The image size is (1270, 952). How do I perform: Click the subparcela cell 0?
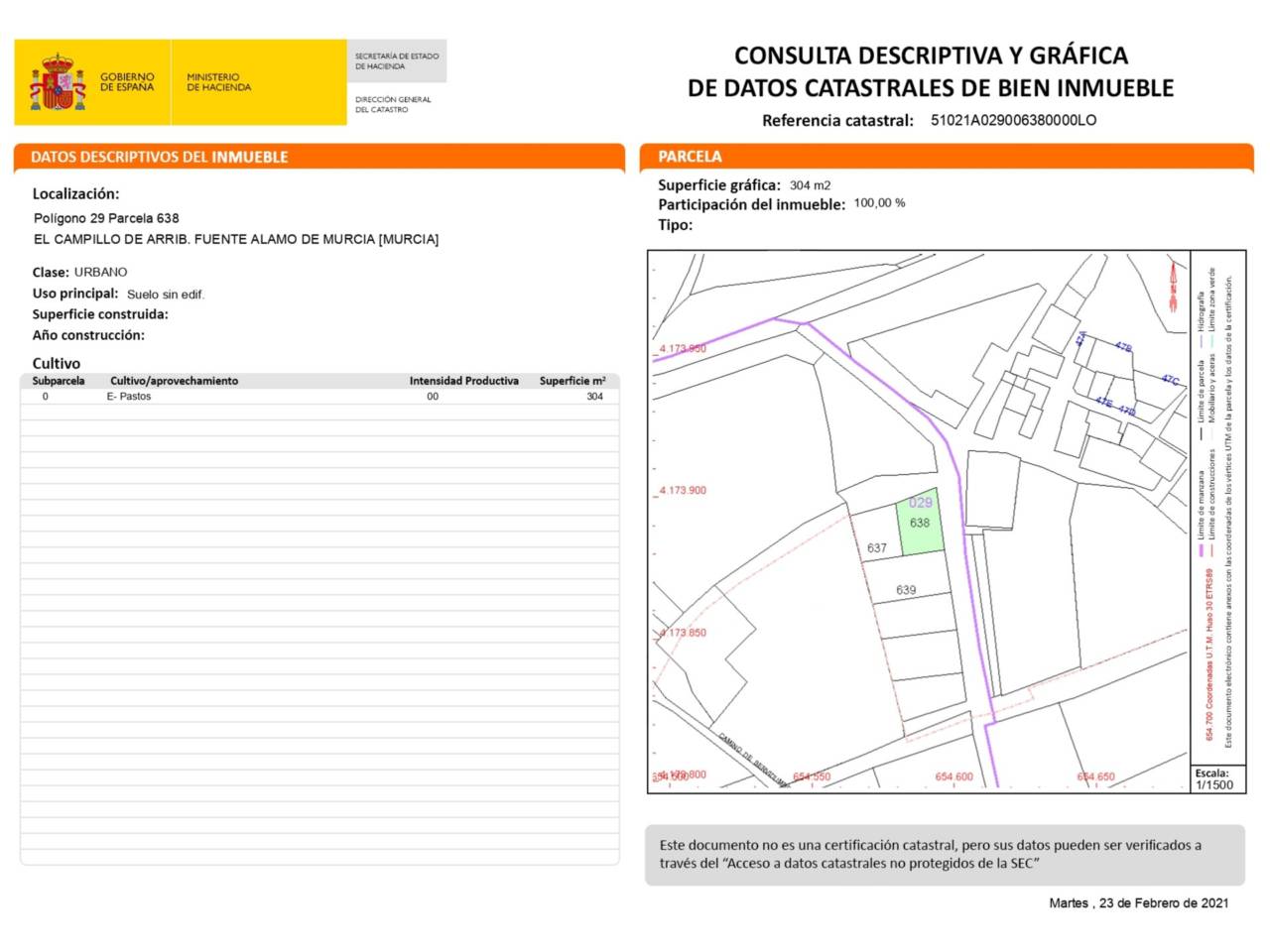[46, 397]
